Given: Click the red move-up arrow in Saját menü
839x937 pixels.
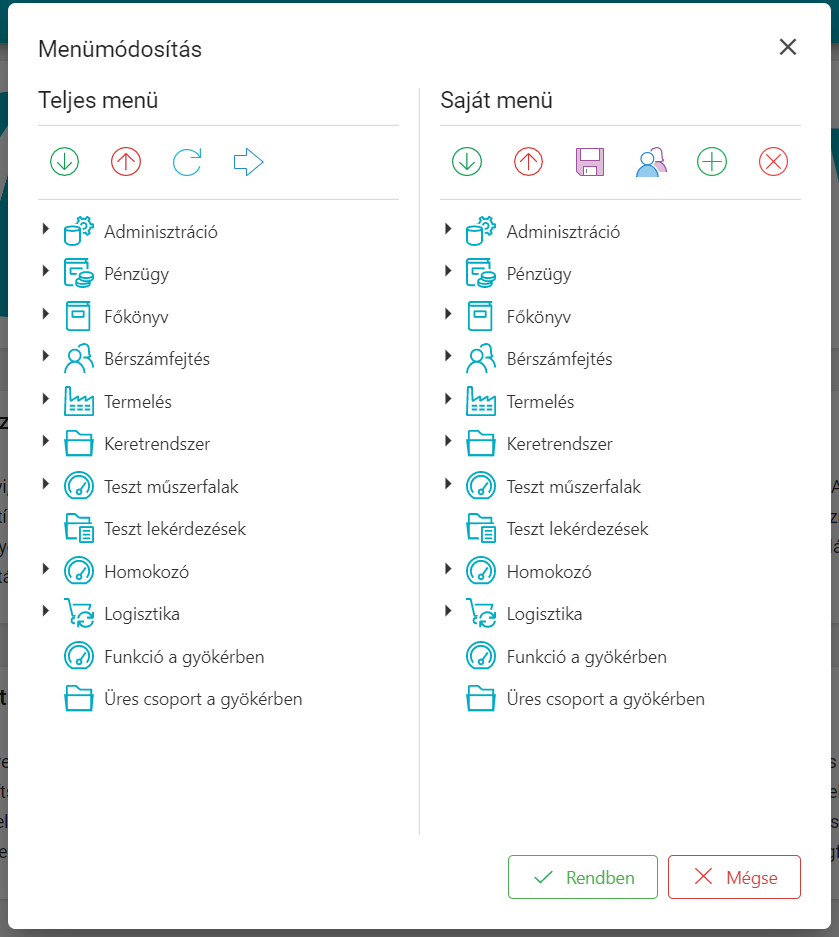Looking at the screenshot, I should coord(528,161).
